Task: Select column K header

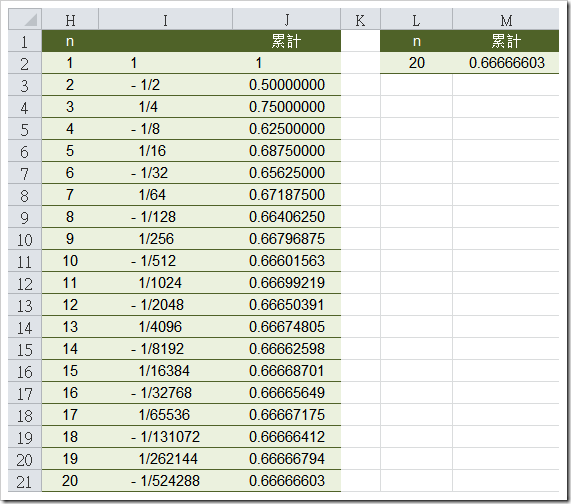Action: [x=361, y=20]
